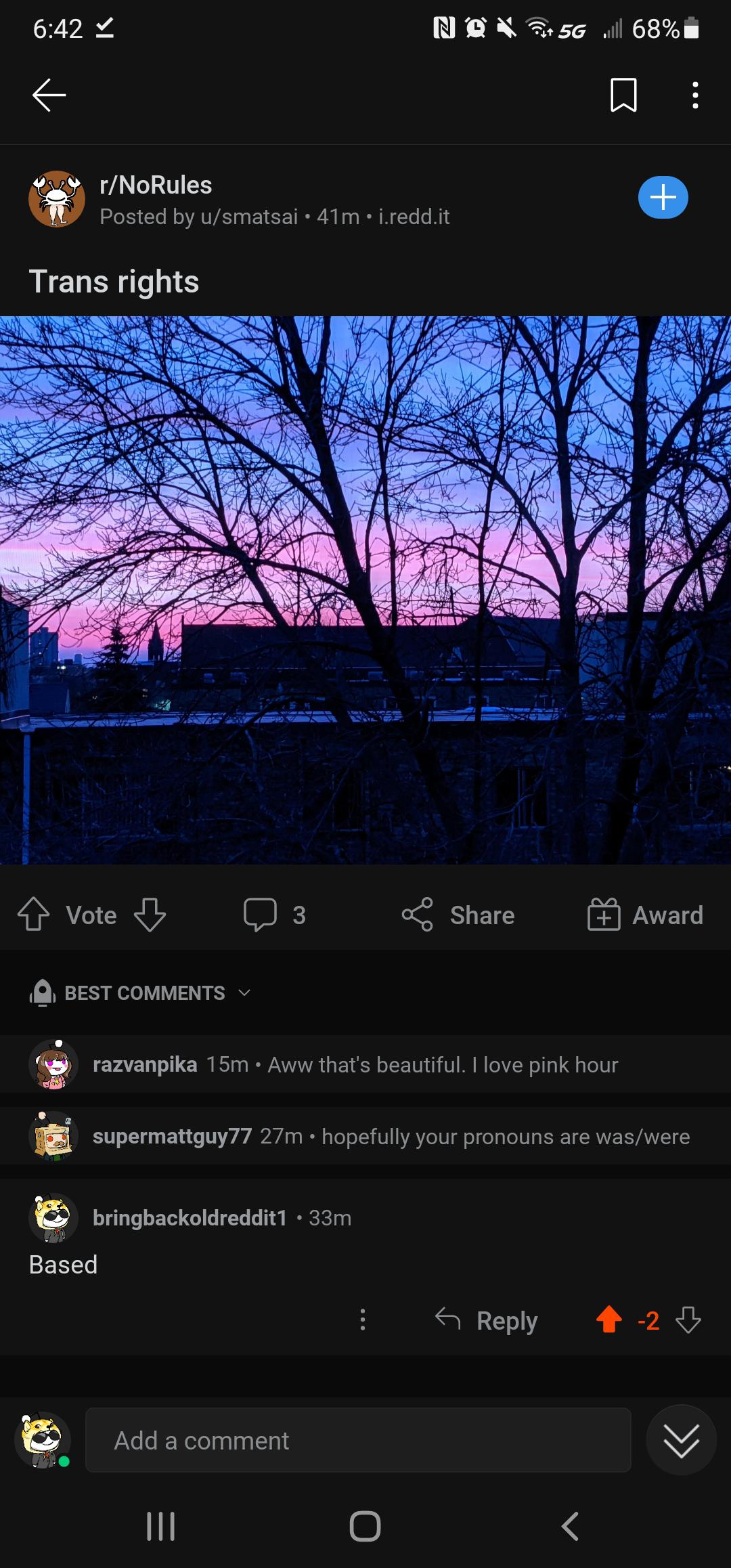
Task: Give an Award to the post
Action: pos(645,915)
